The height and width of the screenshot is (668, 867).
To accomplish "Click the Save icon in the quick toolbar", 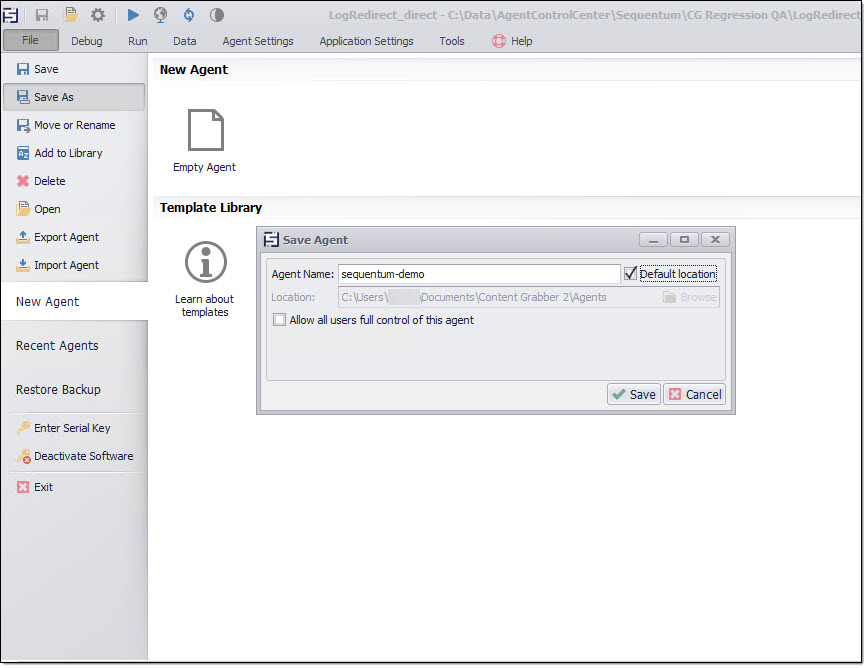I will pos(42,15).
